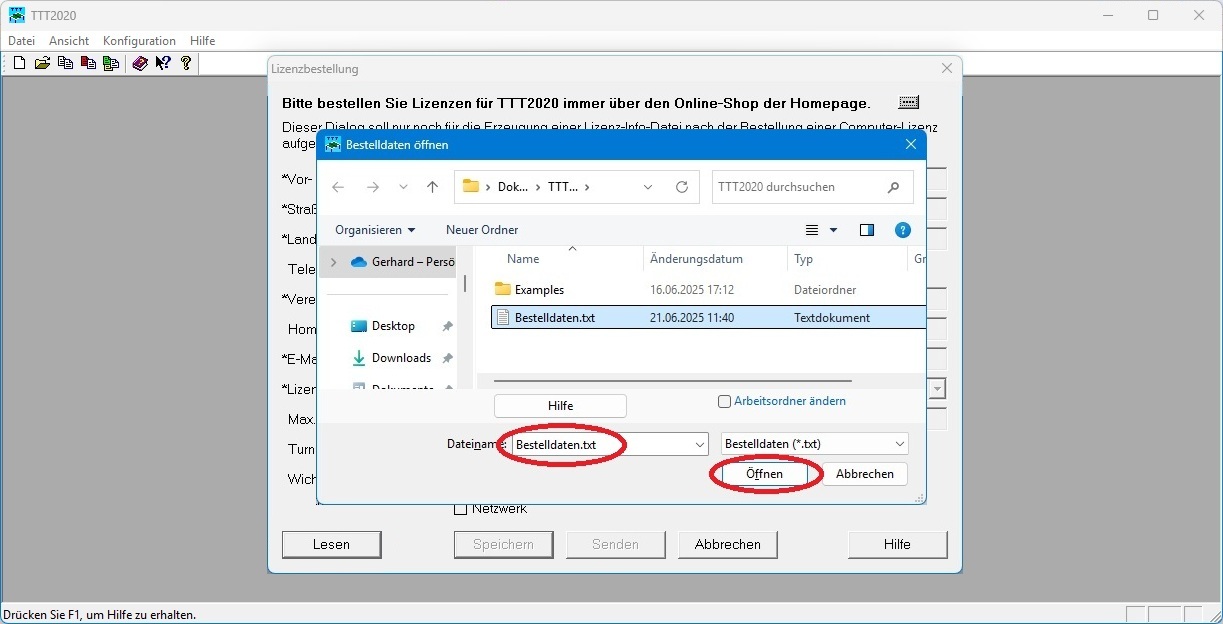This screenshot has height=624, width=1223.
Task: Click the OneDrive cloud icon for Gerhard
Action: pos(359,262)
